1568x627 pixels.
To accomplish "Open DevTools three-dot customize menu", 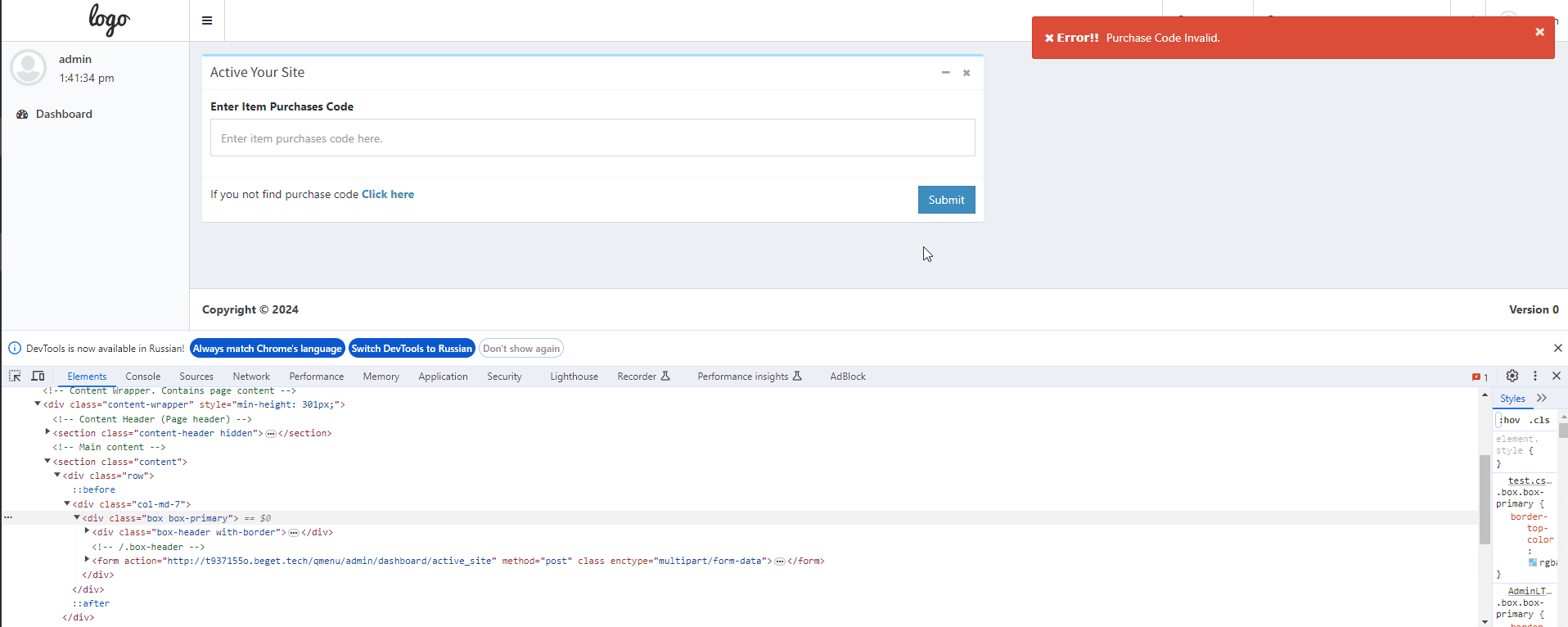I will pyautogui.click(x=1535, y=376).
